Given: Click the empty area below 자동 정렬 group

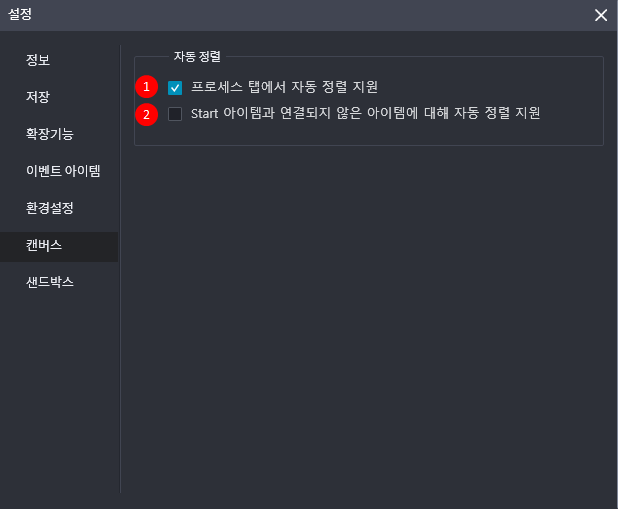Looking at the screenshot, I should [x=369, y=315].
